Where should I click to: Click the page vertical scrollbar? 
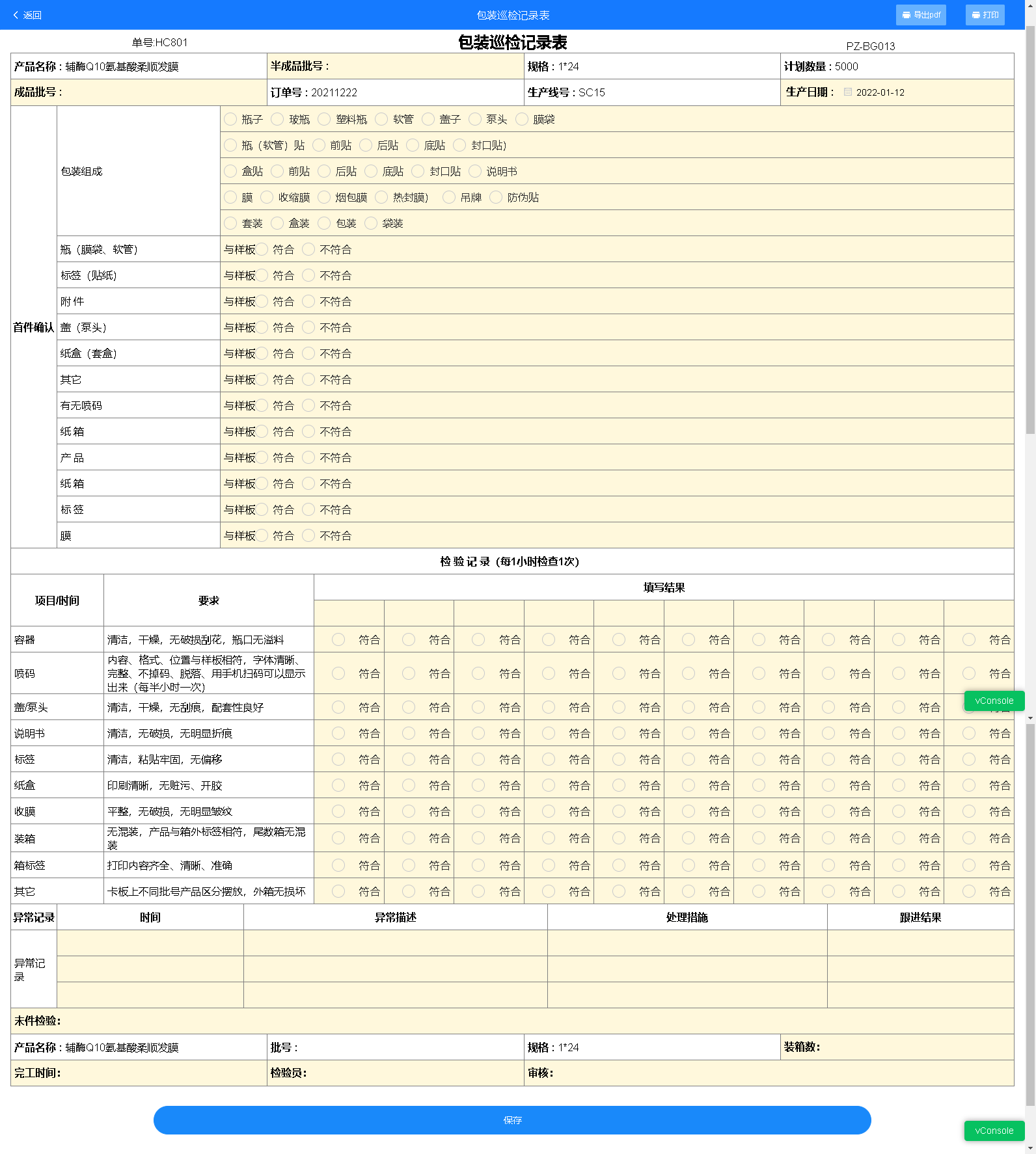[x=1030, y=260]
